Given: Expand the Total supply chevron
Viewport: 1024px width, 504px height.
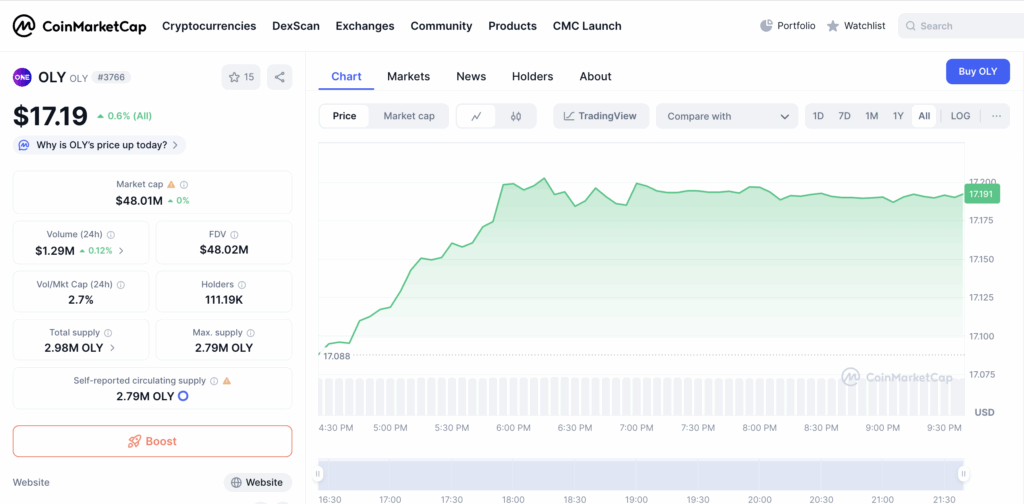Looking at the screenshot, I should tap(112, 348).
